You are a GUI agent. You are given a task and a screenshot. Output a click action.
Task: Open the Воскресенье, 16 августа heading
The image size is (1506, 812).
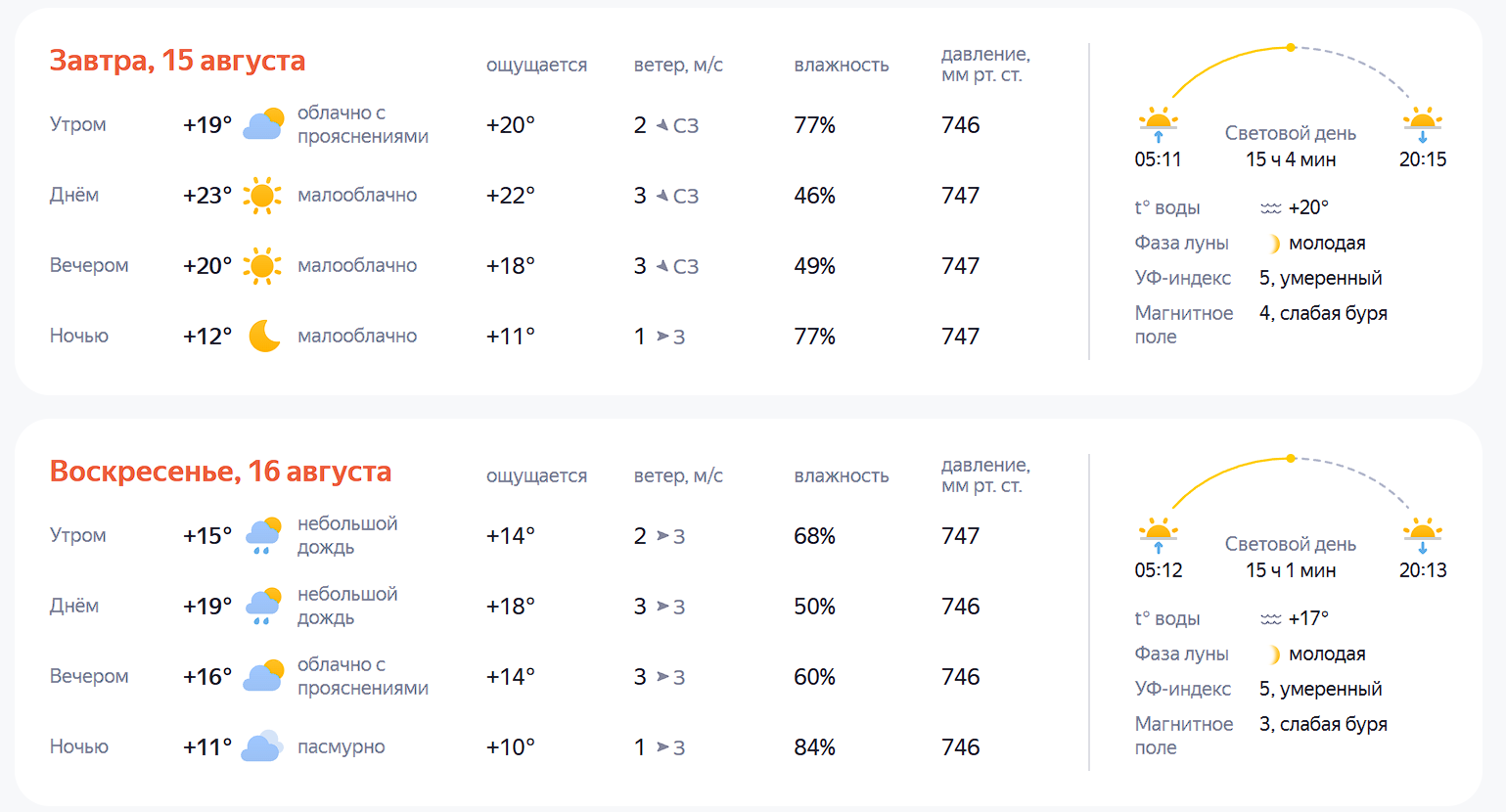[x=220, y=472]
